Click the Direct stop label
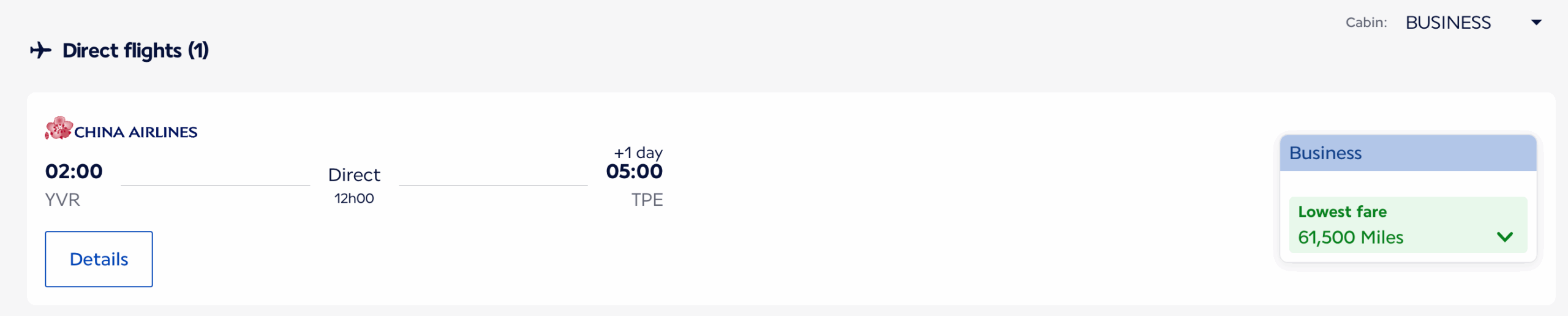The width and height of the screenshot is (1568, 316). [354, 175]
